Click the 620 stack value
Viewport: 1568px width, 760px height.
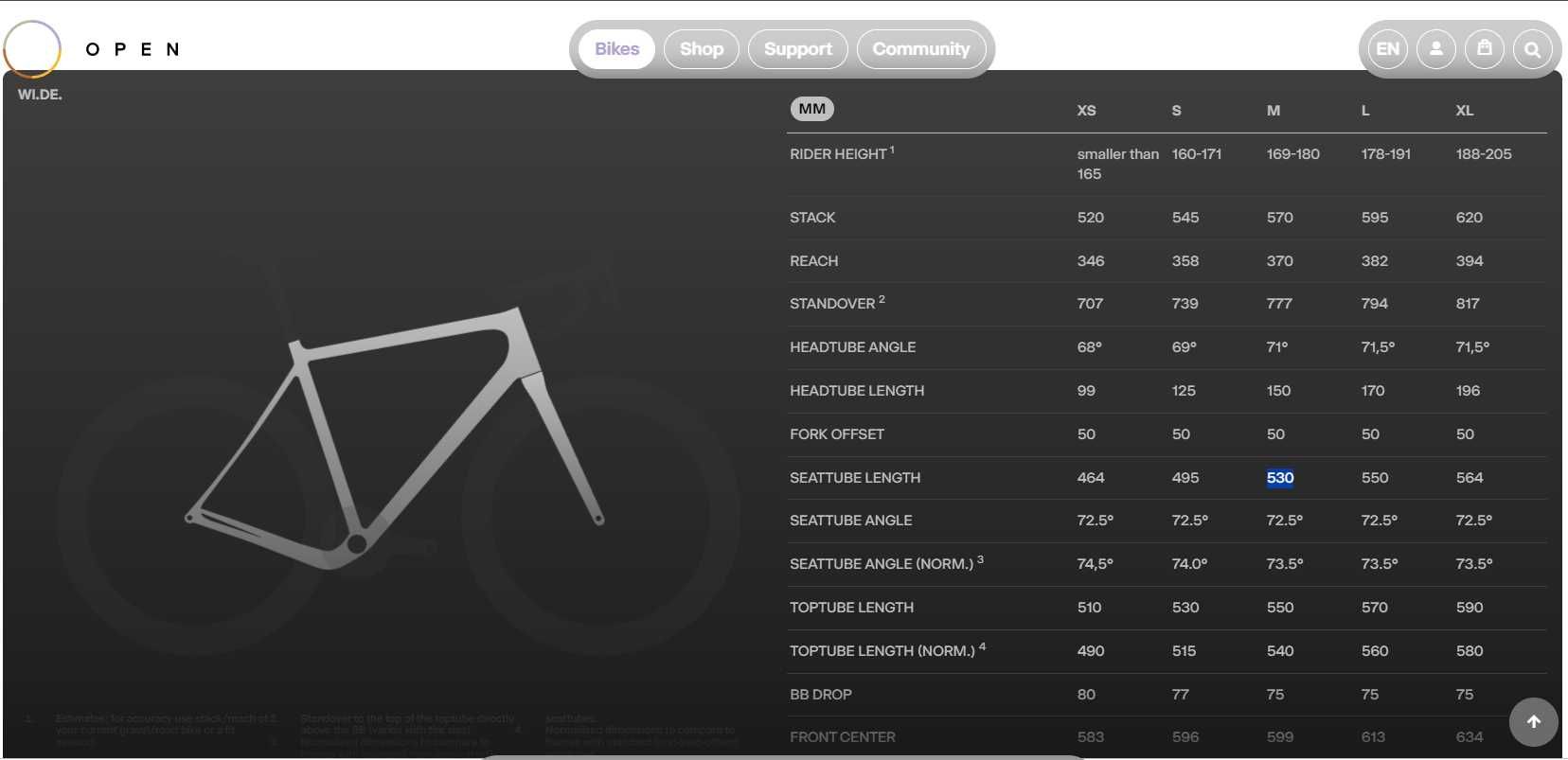click(x=1470, y=218)
